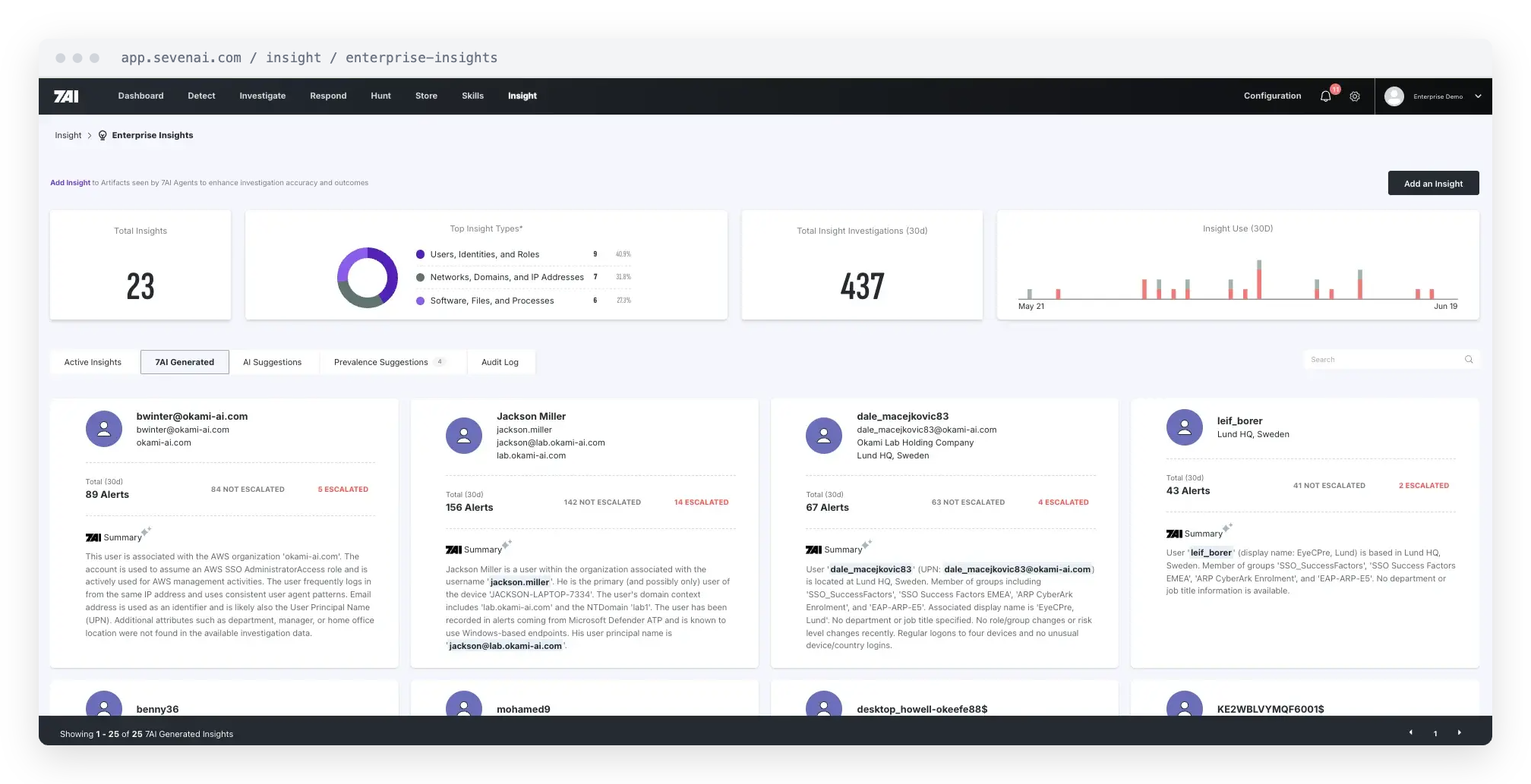Viewport: 1531px width, 784px height.
Task: Open the settings gear icon
Action: (x=1355, y=96)
